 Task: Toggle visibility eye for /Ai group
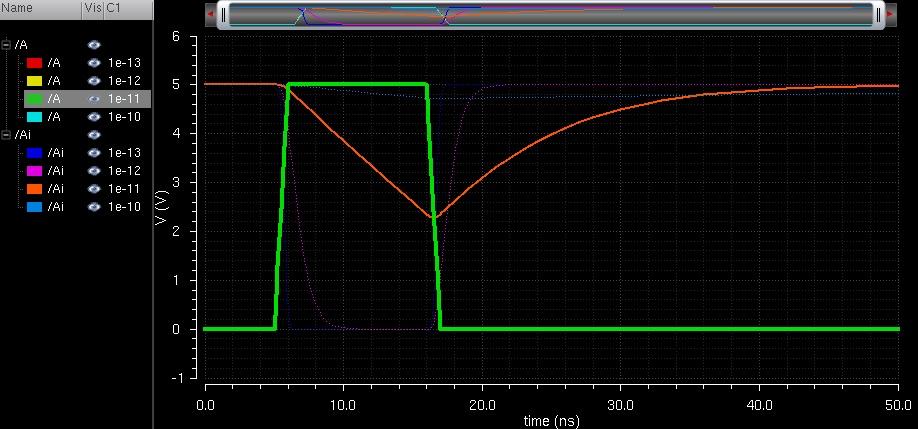94,135
